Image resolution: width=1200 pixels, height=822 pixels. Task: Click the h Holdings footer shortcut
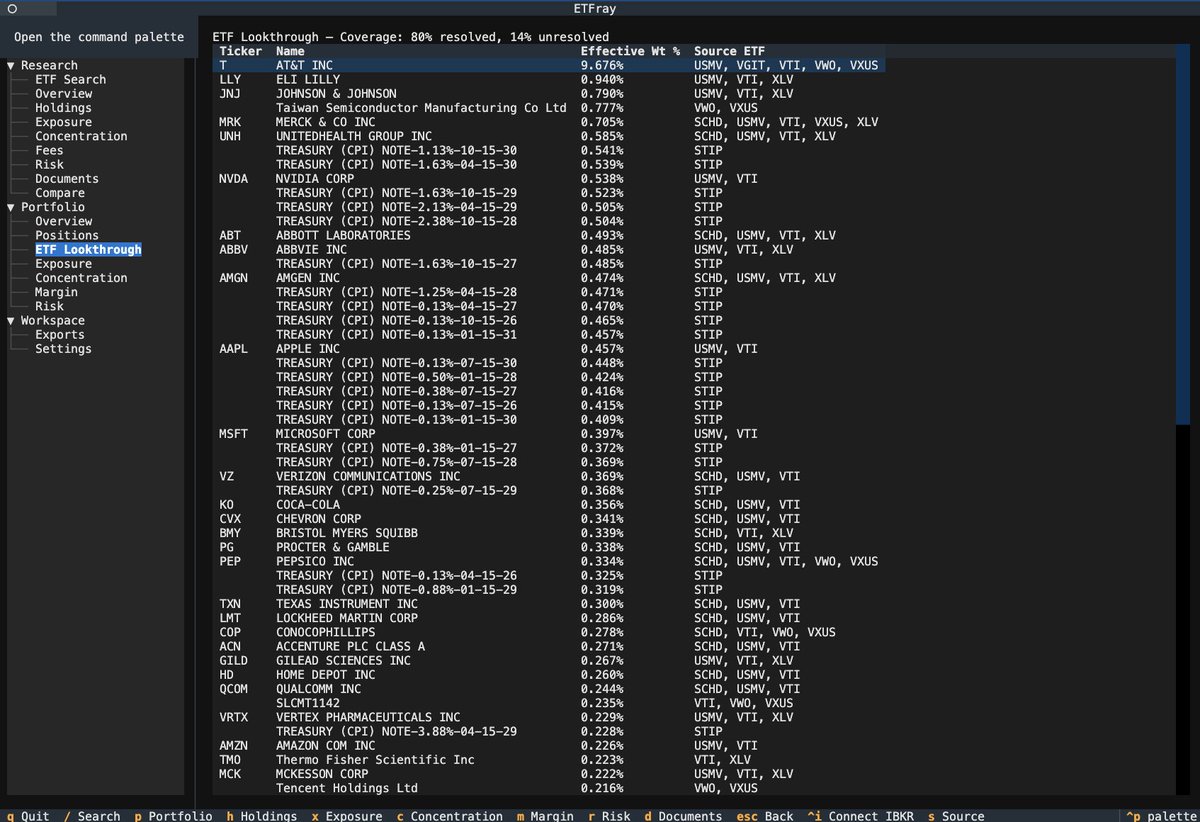tap(262, 816)
